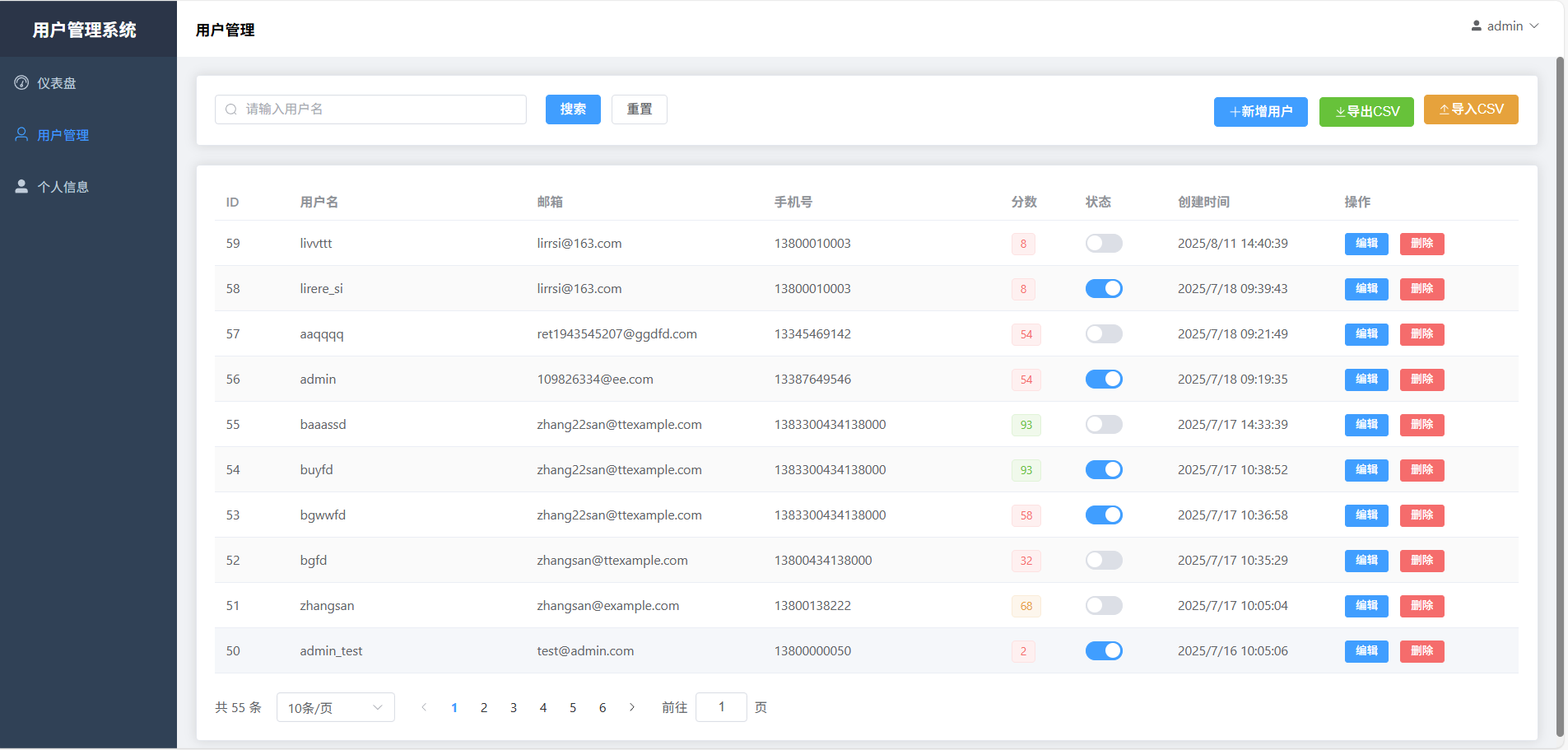The width and height of the screenshot is (1568, 750).
Task: Click 编辑 for user zhangsan
Action: [1366, 605]
